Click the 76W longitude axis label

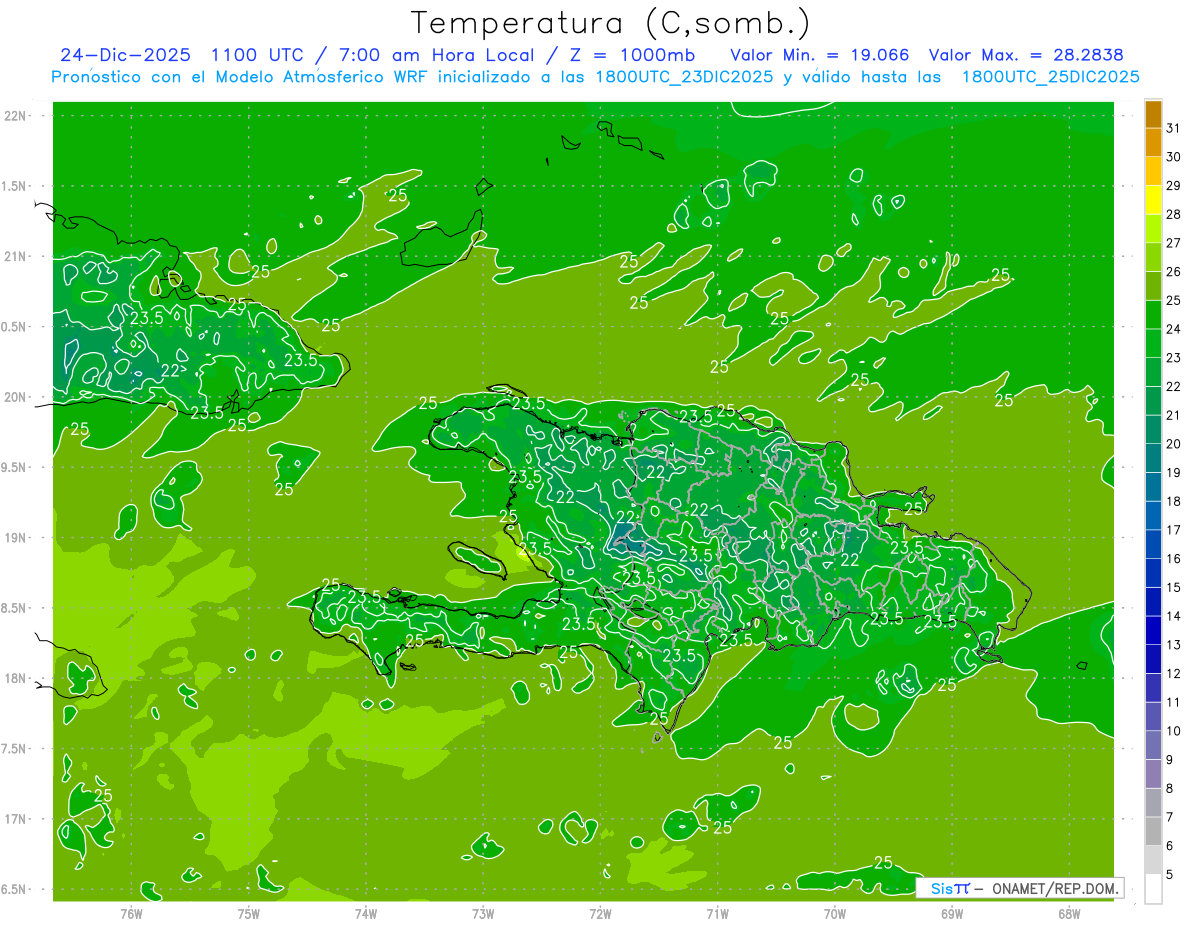click(x=131, y=913)
